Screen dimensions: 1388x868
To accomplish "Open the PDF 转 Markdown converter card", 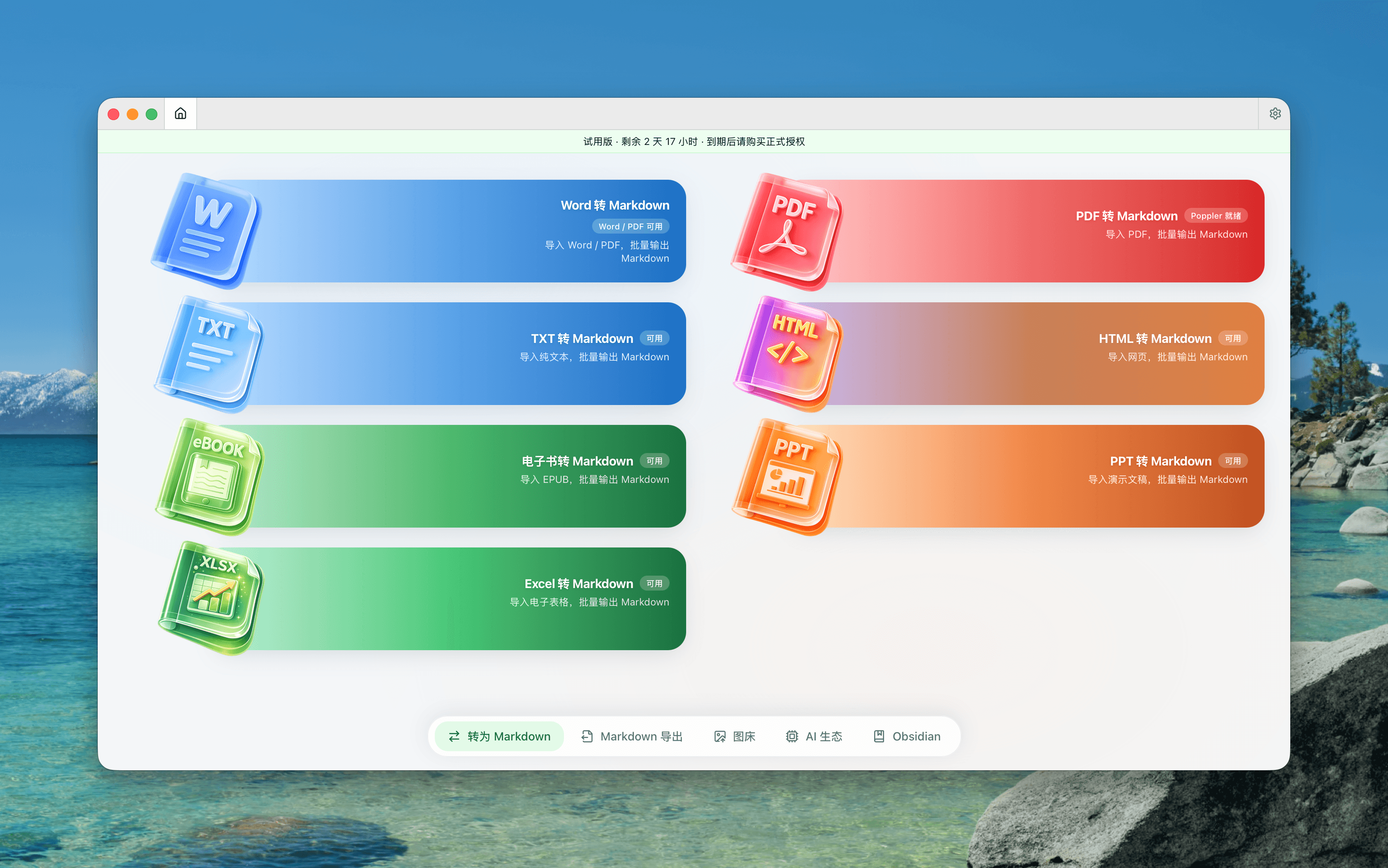I will [x=1027, y=231].
